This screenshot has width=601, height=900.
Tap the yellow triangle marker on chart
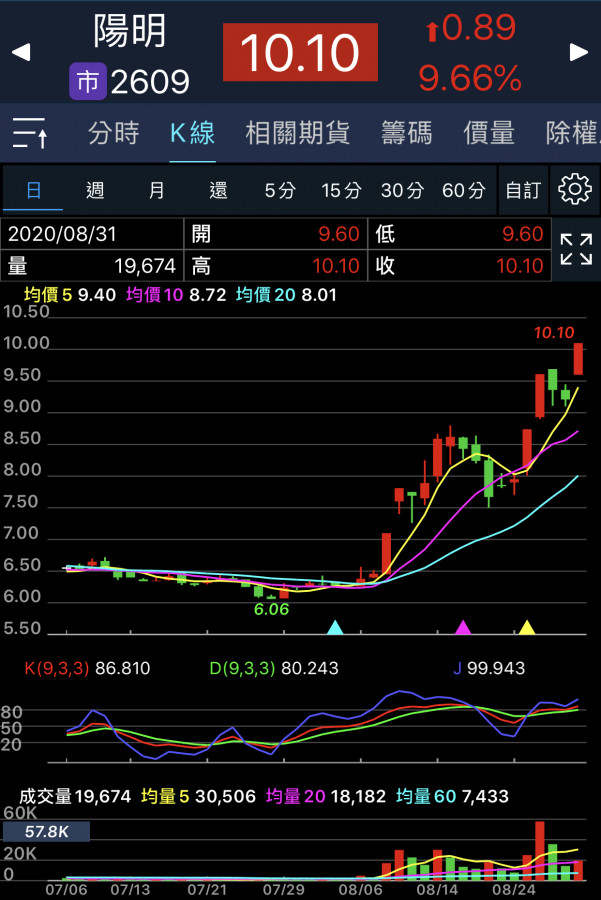click(527, 627)
